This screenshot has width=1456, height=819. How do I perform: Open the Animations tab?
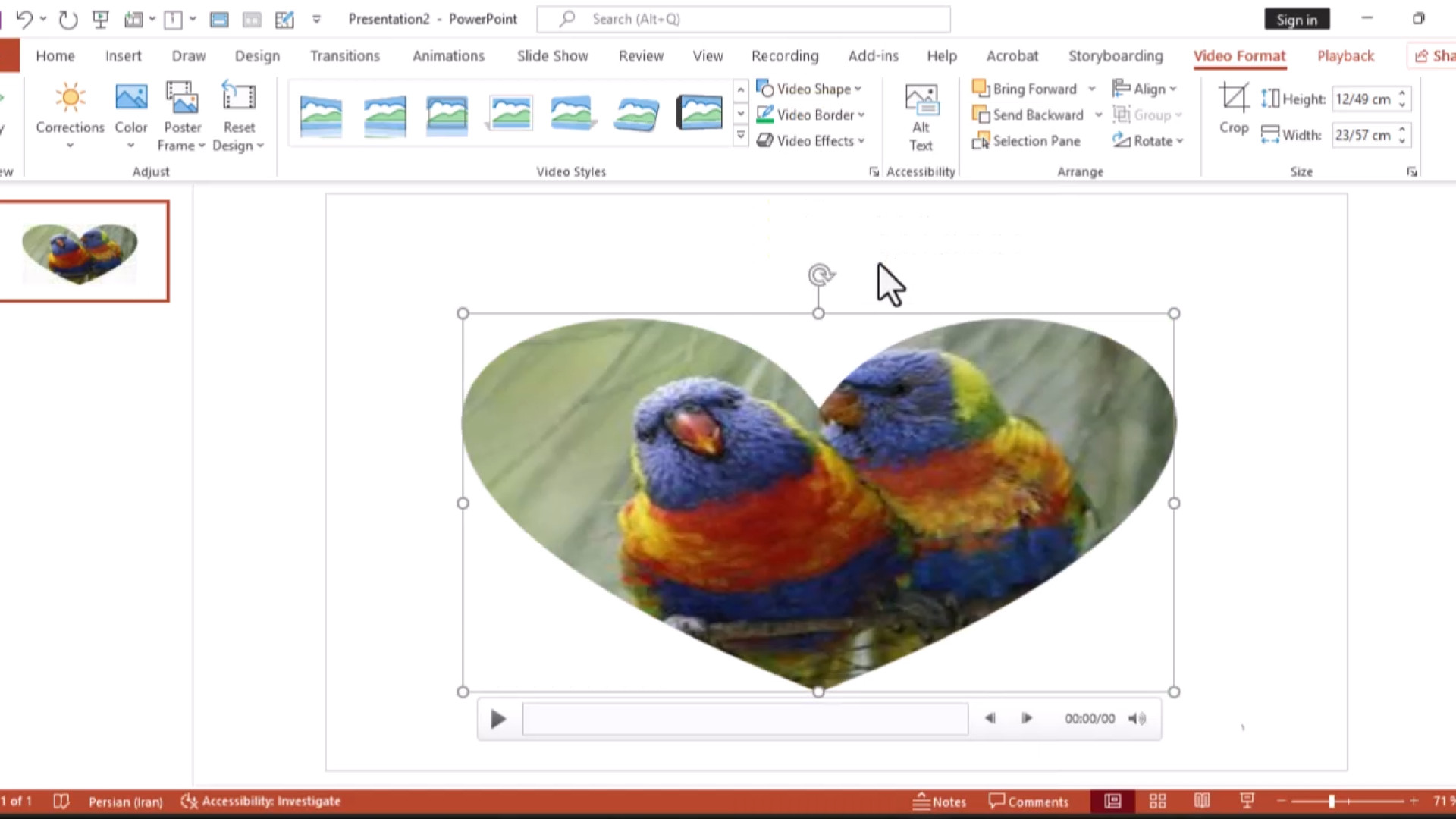click(448, 56)
